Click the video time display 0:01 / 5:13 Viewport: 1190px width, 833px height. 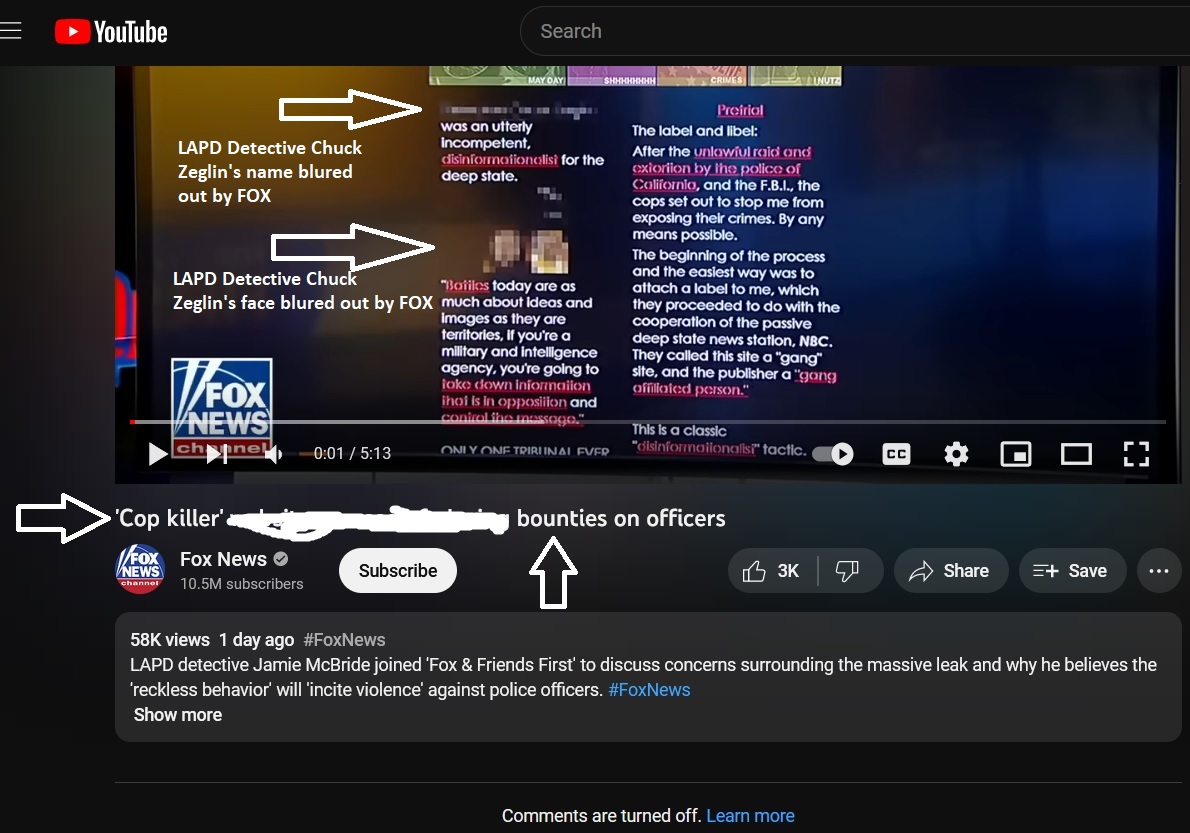click(x=352, y=454)
